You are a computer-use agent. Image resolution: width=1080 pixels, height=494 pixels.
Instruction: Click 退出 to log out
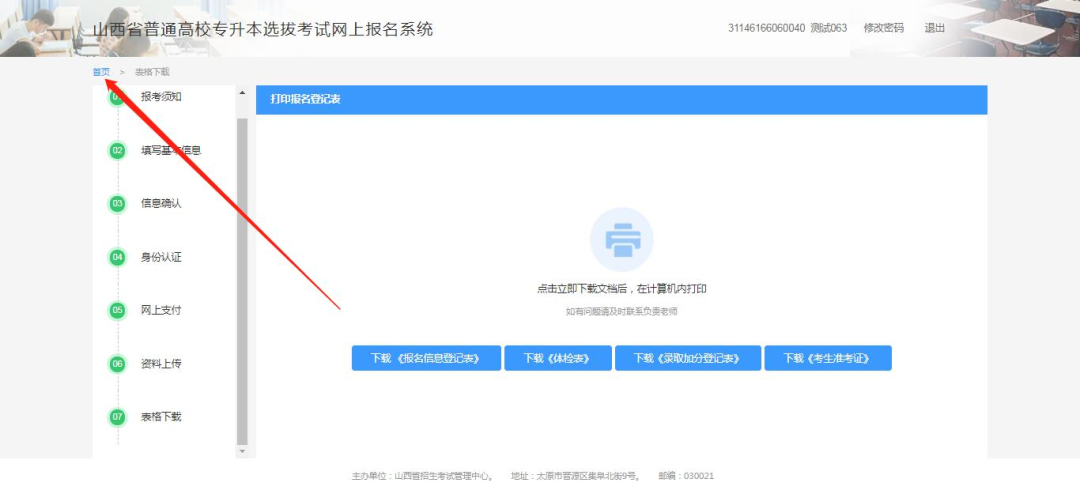point(935,28)
